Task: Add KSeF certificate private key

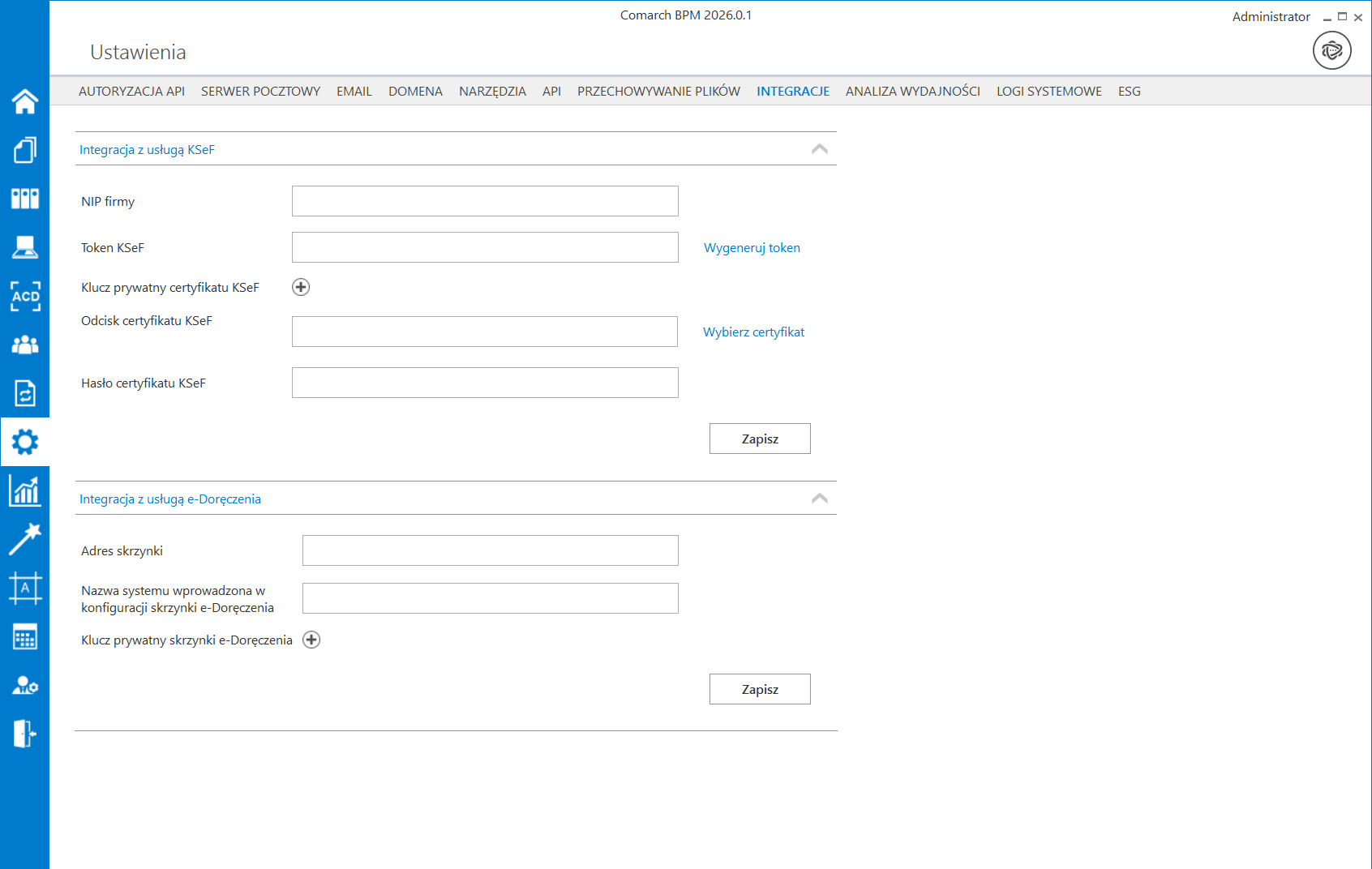Action: point(301,287)
